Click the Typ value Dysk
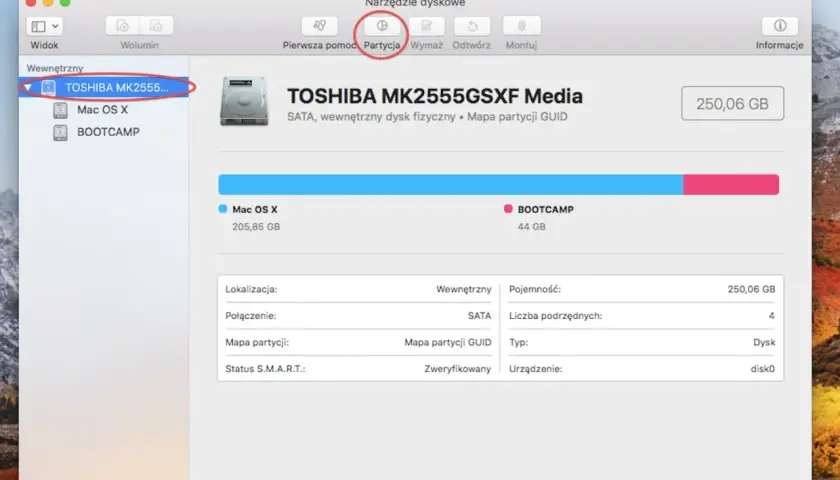 point(764,342)
